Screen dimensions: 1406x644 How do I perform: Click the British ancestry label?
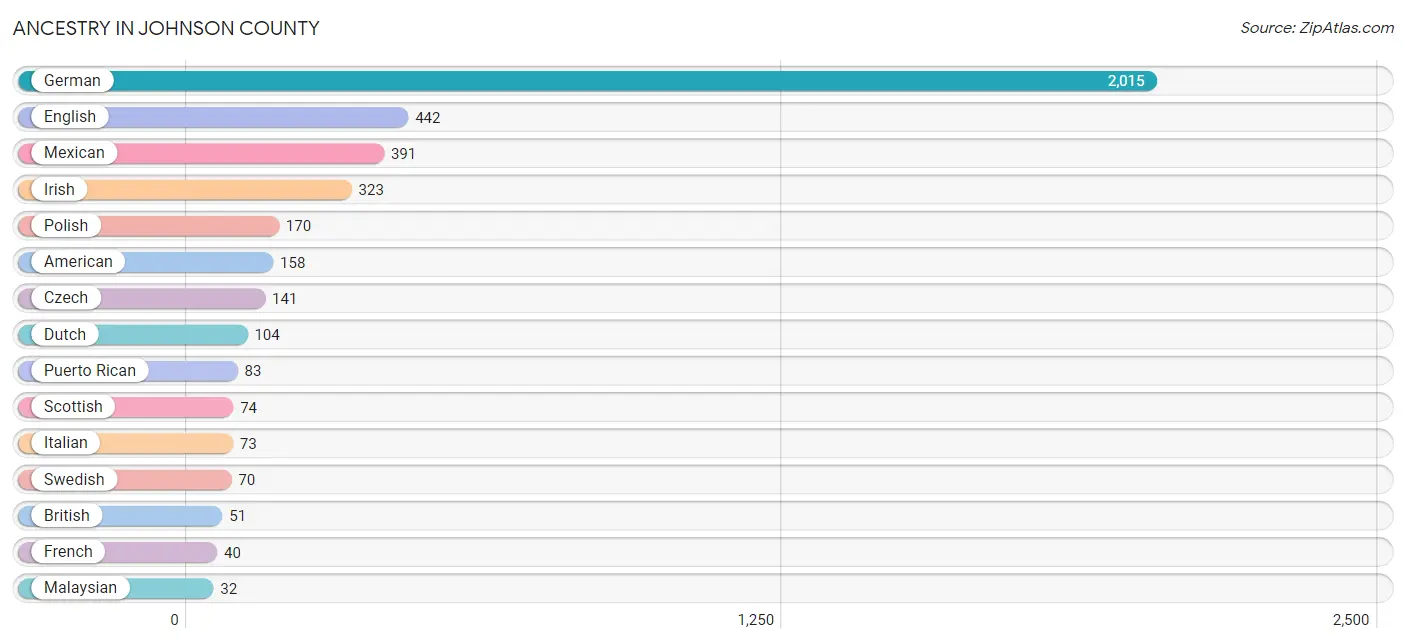[x=67, y=515]
